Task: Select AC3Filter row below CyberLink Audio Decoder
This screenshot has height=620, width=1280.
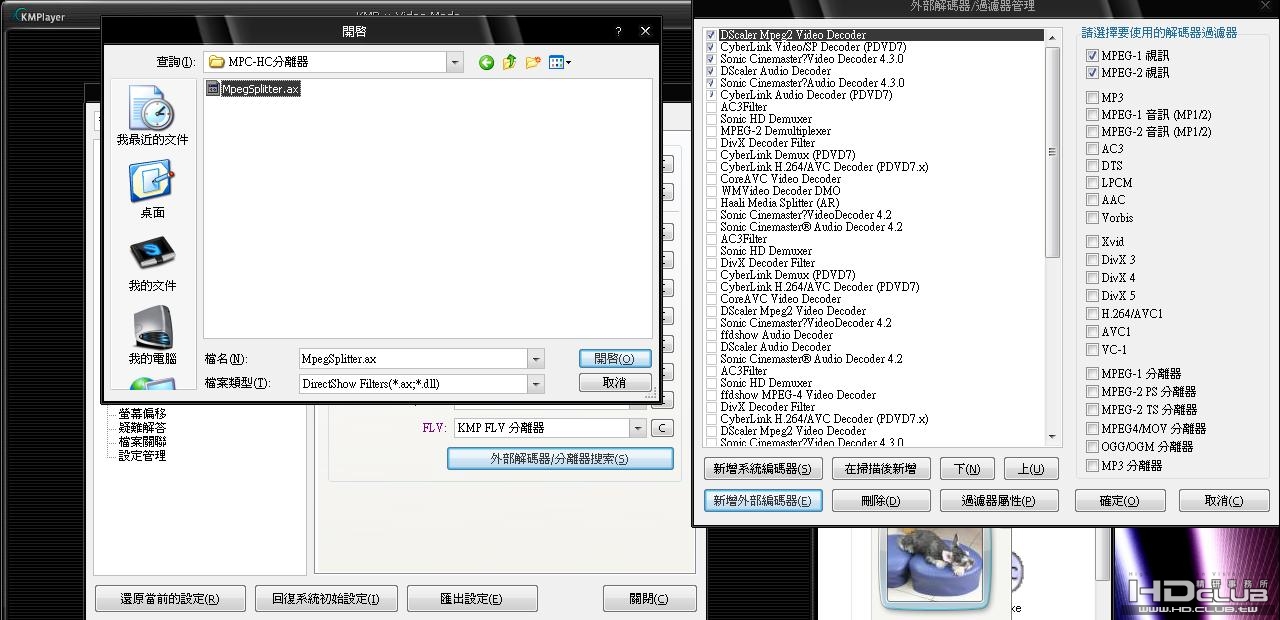Action: 744,107
